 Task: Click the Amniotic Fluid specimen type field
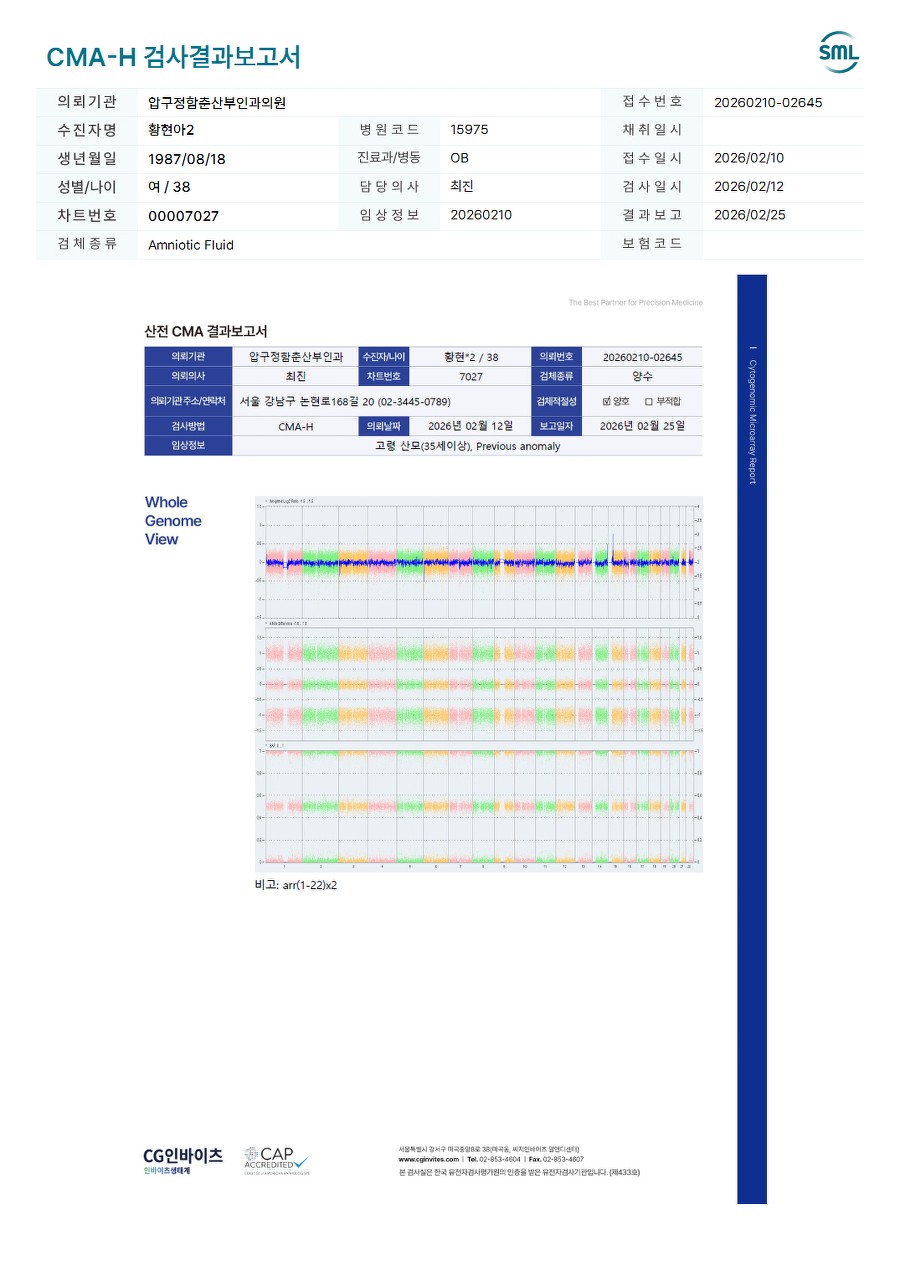point(190,245)
